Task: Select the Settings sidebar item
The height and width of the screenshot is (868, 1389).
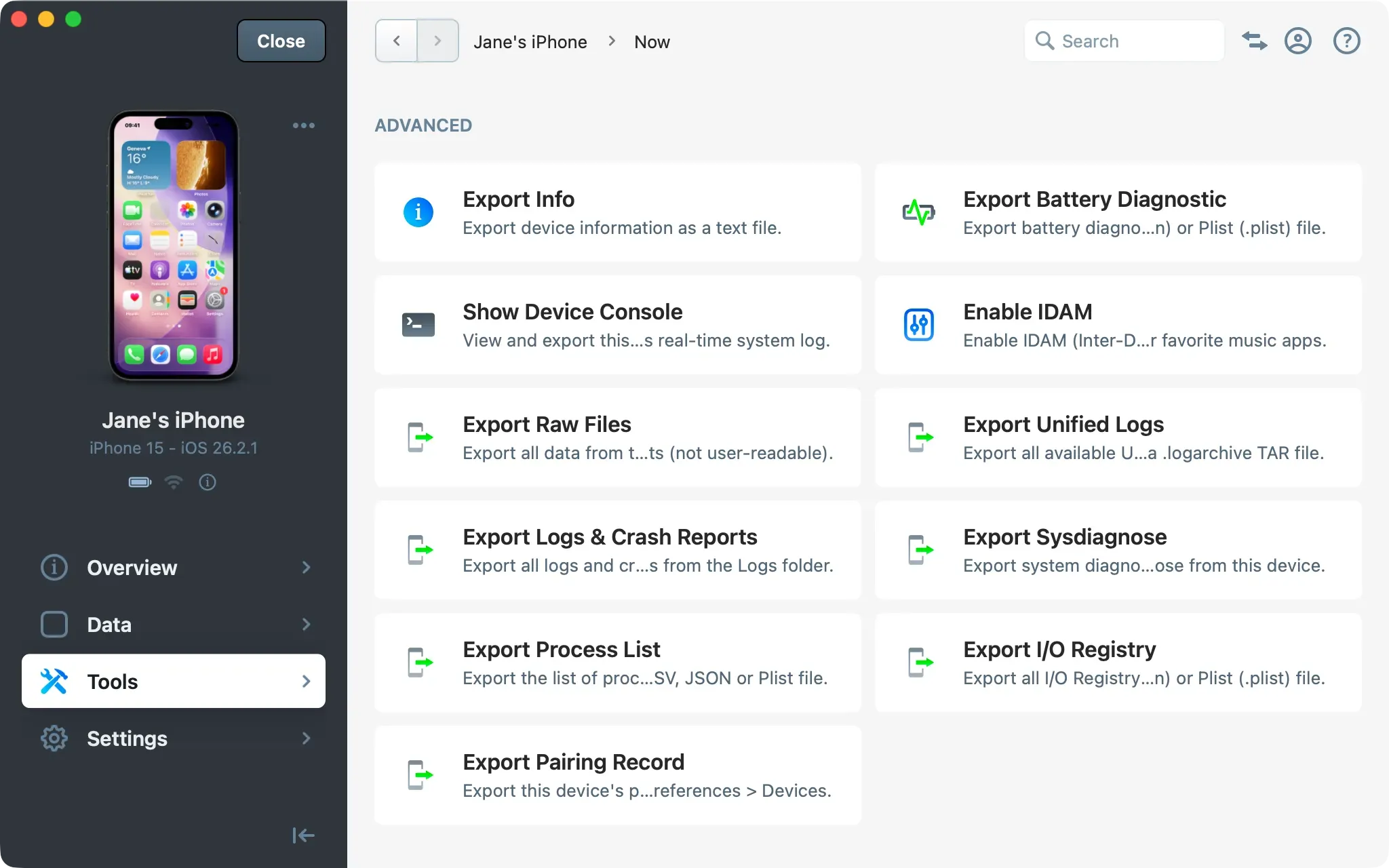Action: point(174,738)
